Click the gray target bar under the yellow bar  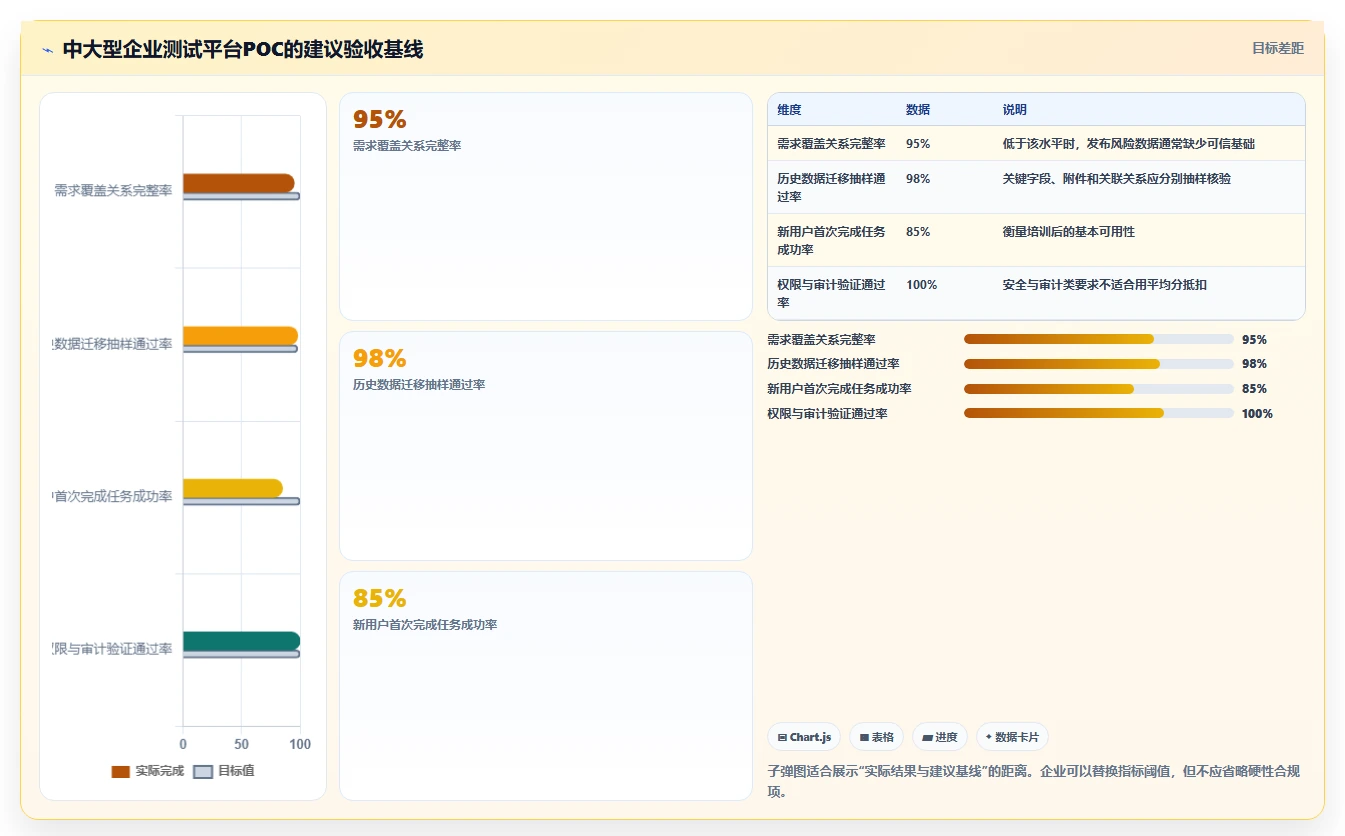(241, 501)
